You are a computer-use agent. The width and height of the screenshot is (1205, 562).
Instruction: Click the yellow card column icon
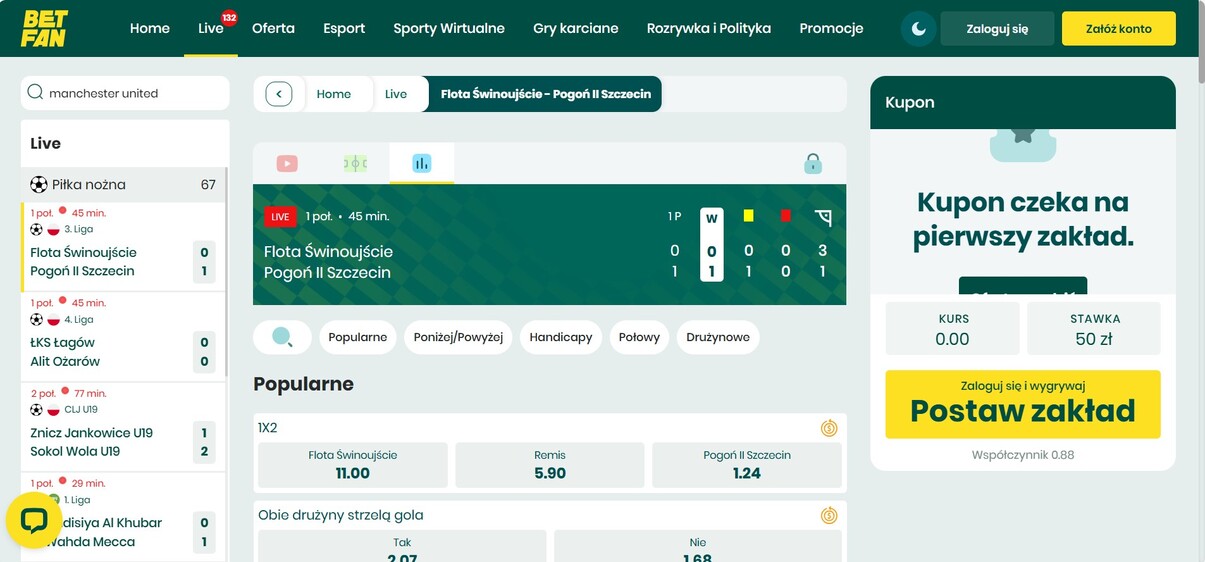coord(748,216)
